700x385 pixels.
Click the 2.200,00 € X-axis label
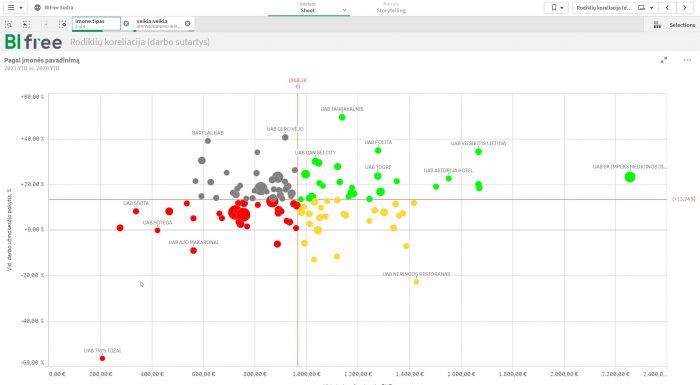tap(616, 374)
